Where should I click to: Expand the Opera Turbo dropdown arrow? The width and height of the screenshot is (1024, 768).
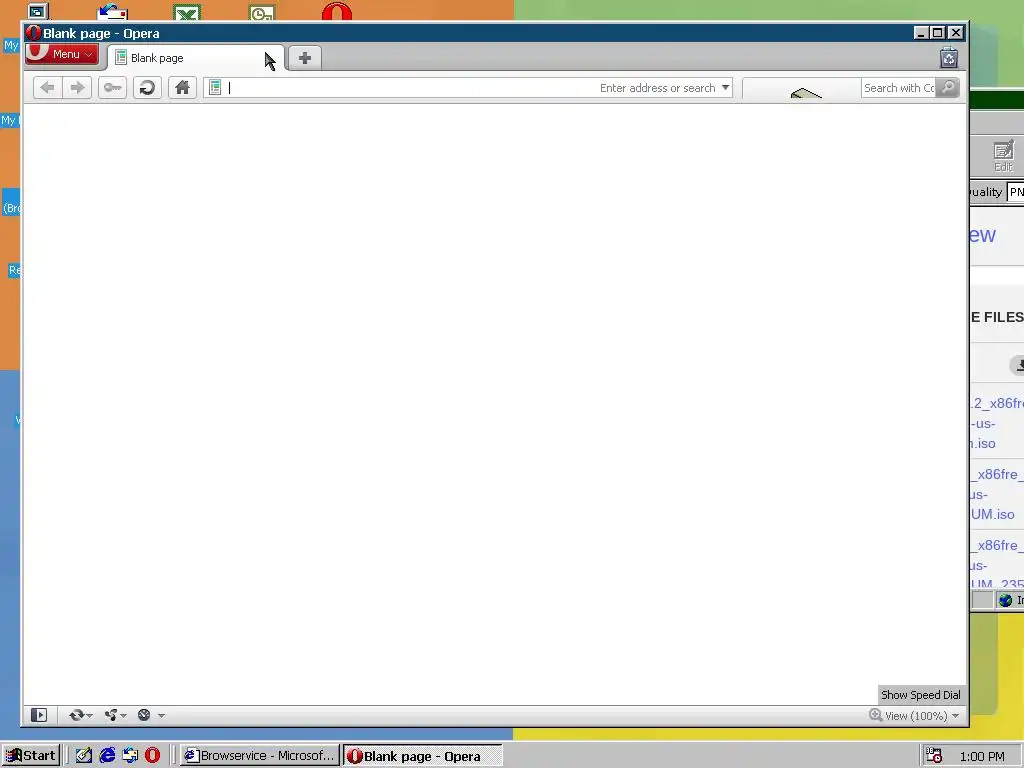[x=161, y=716]
